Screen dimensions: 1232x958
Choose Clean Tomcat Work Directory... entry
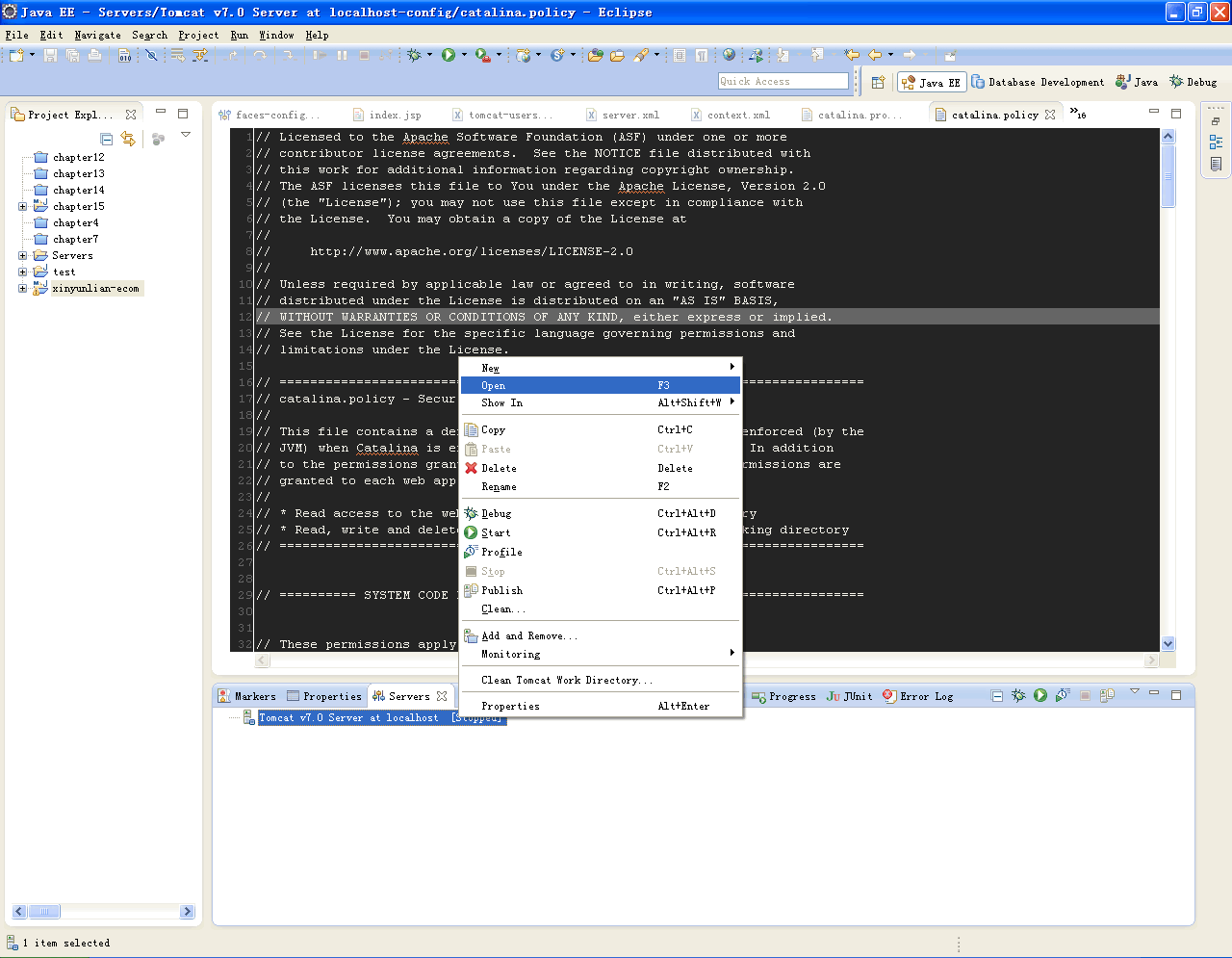[600, 680]
